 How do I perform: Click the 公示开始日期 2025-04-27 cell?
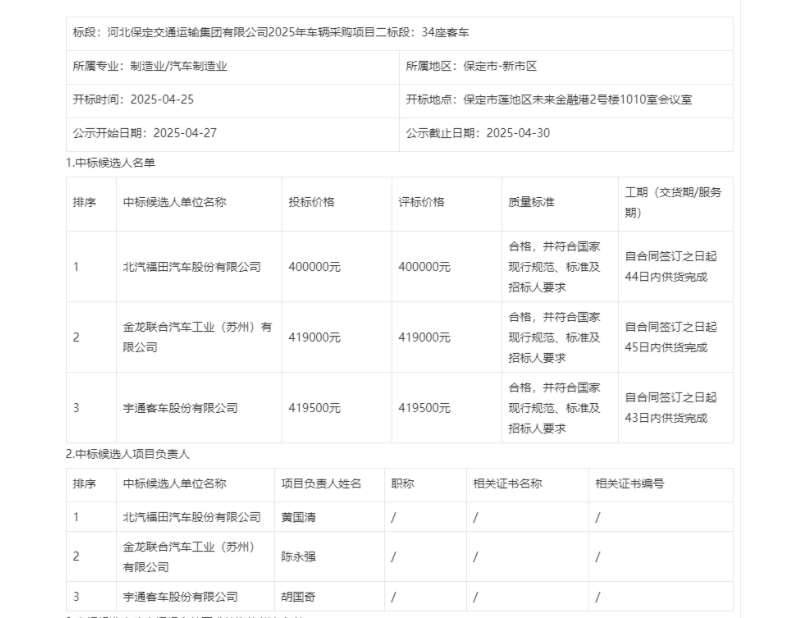click(x=144, y=133)
